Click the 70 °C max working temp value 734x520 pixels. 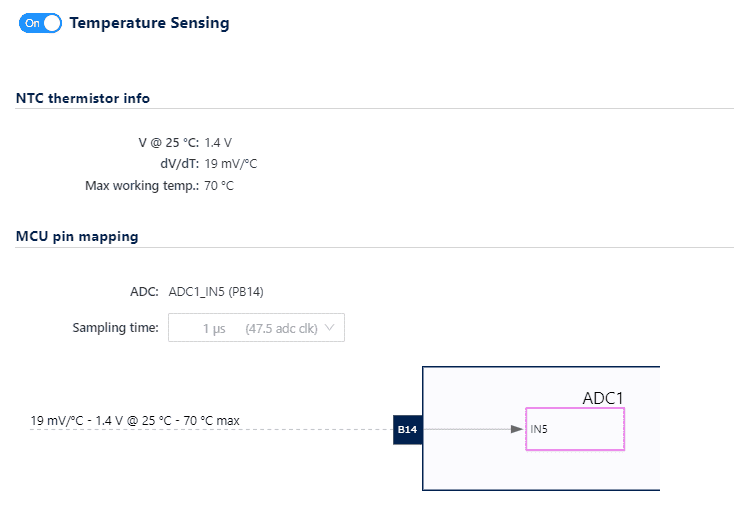[x=219, y=186]
